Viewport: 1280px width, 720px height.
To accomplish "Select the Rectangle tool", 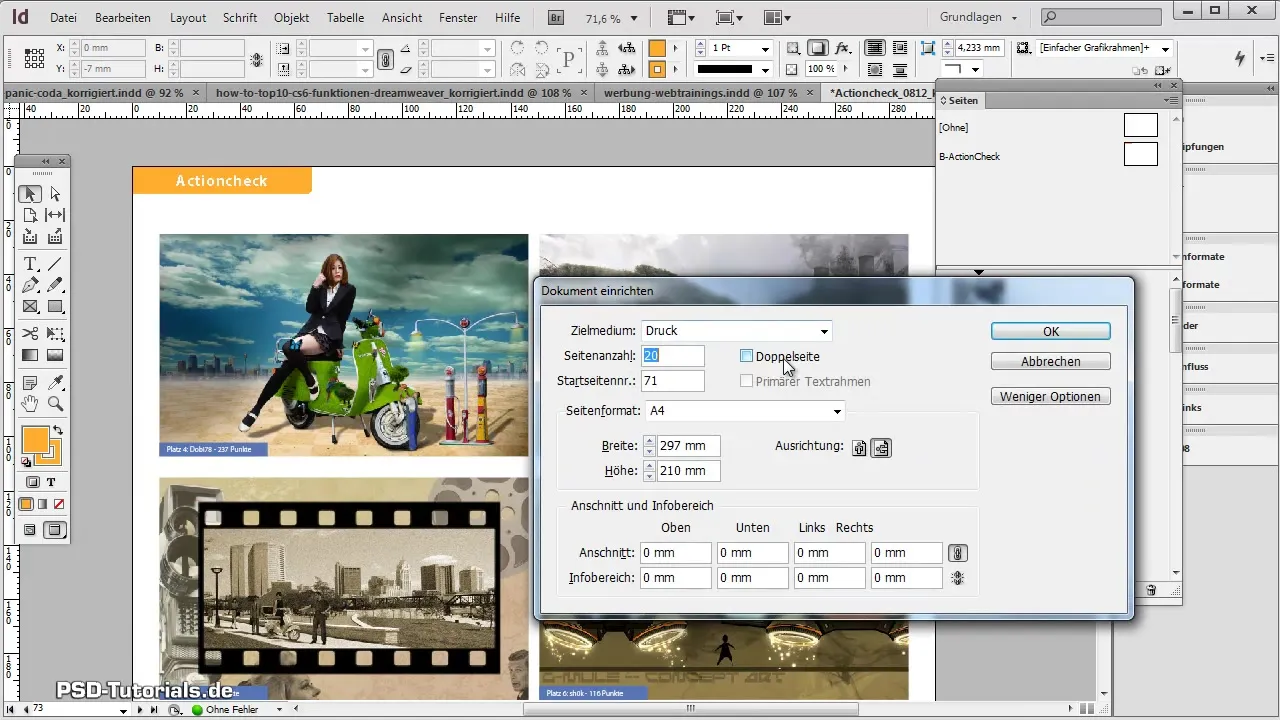I will tap(55, 307).
